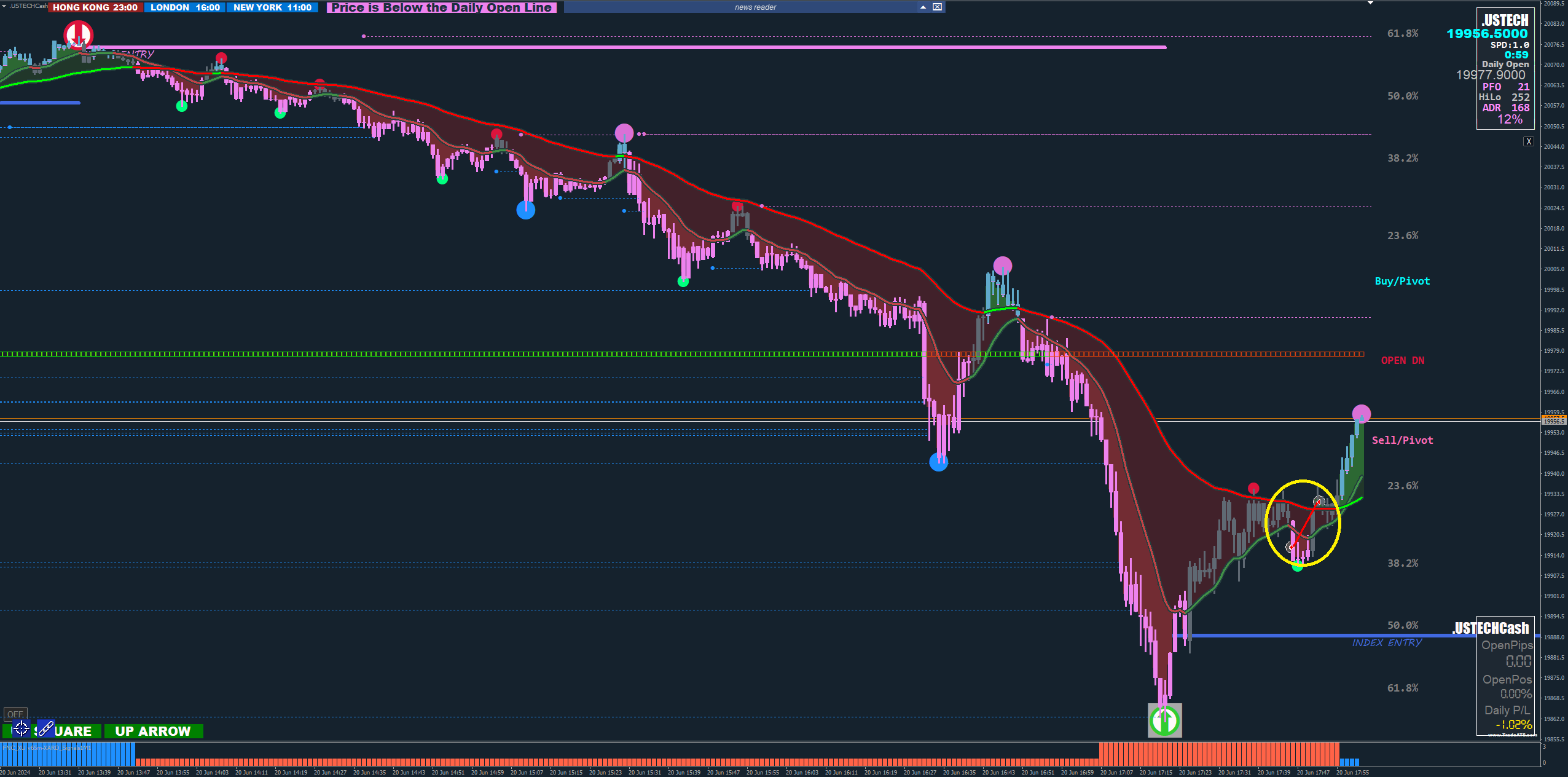Click the green up-arrow signal box at chart bottom
The height and width of the screenshot is (777, 1568).
(1164, 720)
